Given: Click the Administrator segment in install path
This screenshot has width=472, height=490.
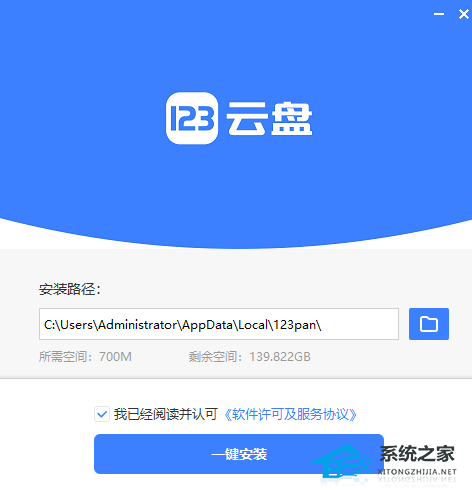Looking at the screenshot, I should tap(139, 325).
